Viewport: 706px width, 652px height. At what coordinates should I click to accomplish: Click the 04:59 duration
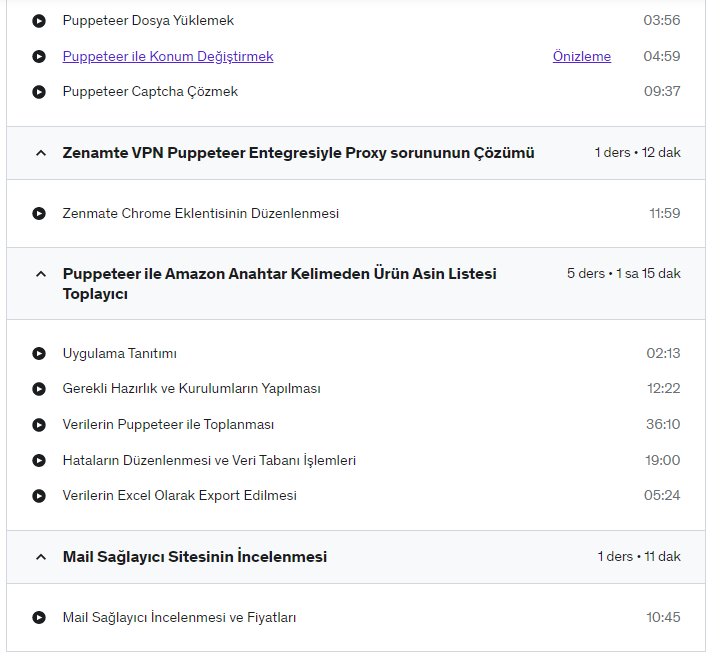click(x=662, y=56)
